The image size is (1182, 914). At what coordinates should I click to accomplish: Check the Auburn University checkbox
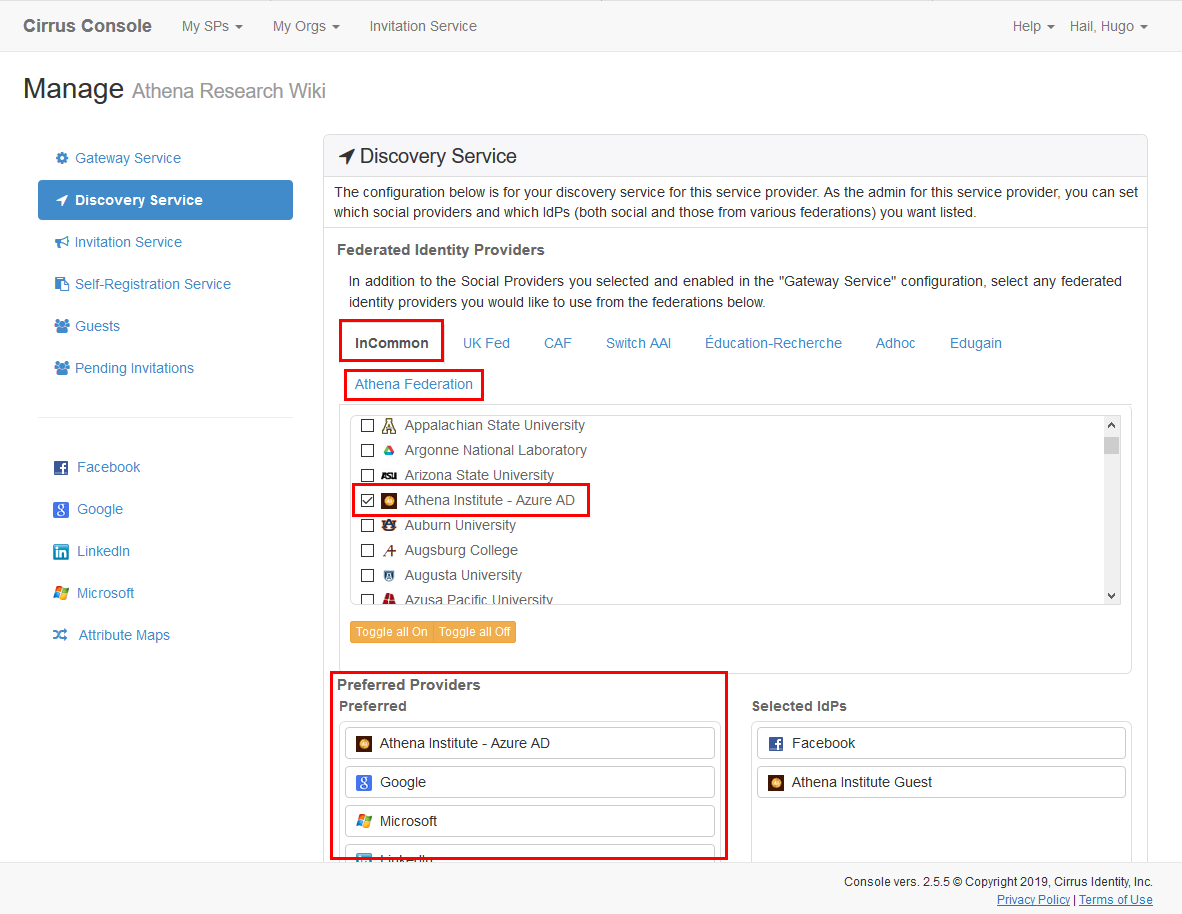[367, 526]
